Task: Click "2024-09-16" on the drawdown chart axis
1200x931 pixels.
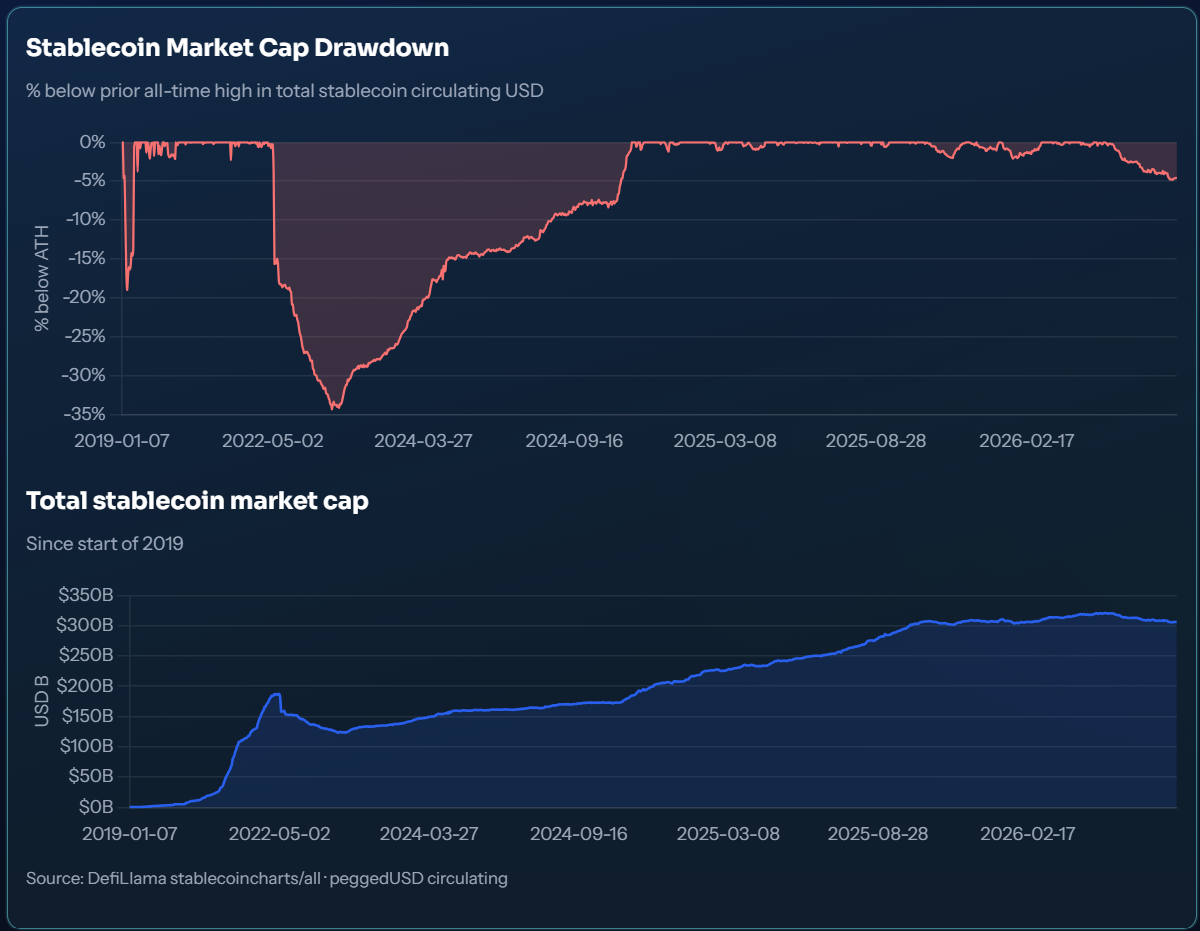Action: point(575,441)
